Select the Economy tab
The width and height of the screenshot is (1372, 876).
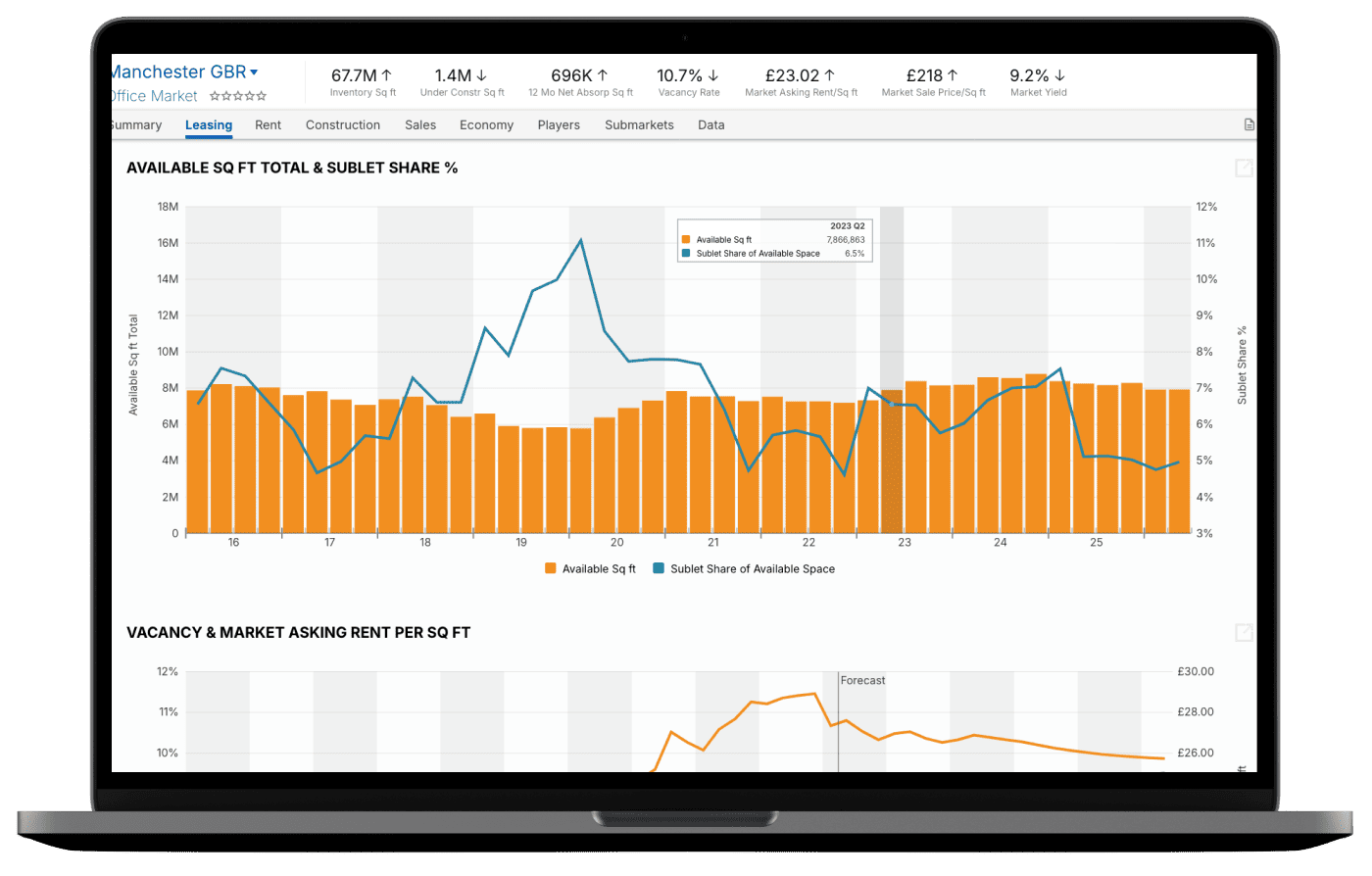486,125
